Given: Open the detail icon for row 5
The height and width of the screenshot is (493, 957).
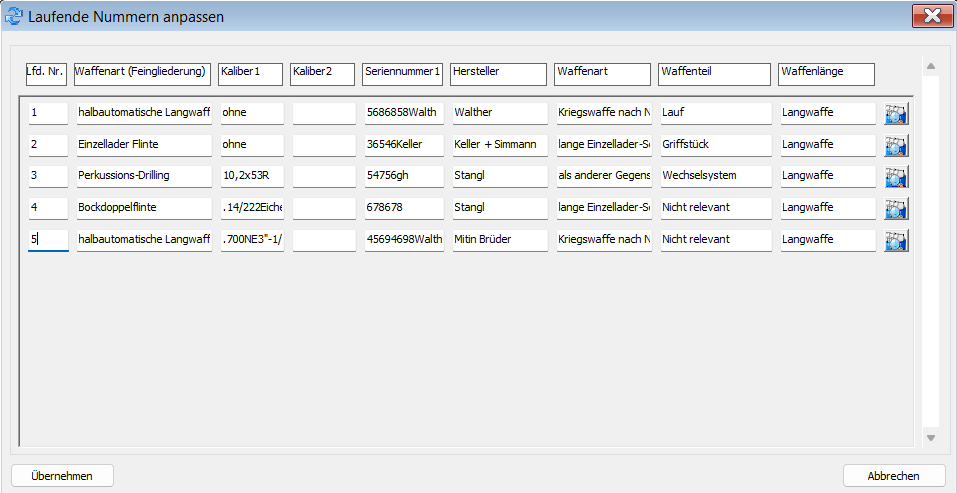Looking at the screenshot, I should (896, 240).
